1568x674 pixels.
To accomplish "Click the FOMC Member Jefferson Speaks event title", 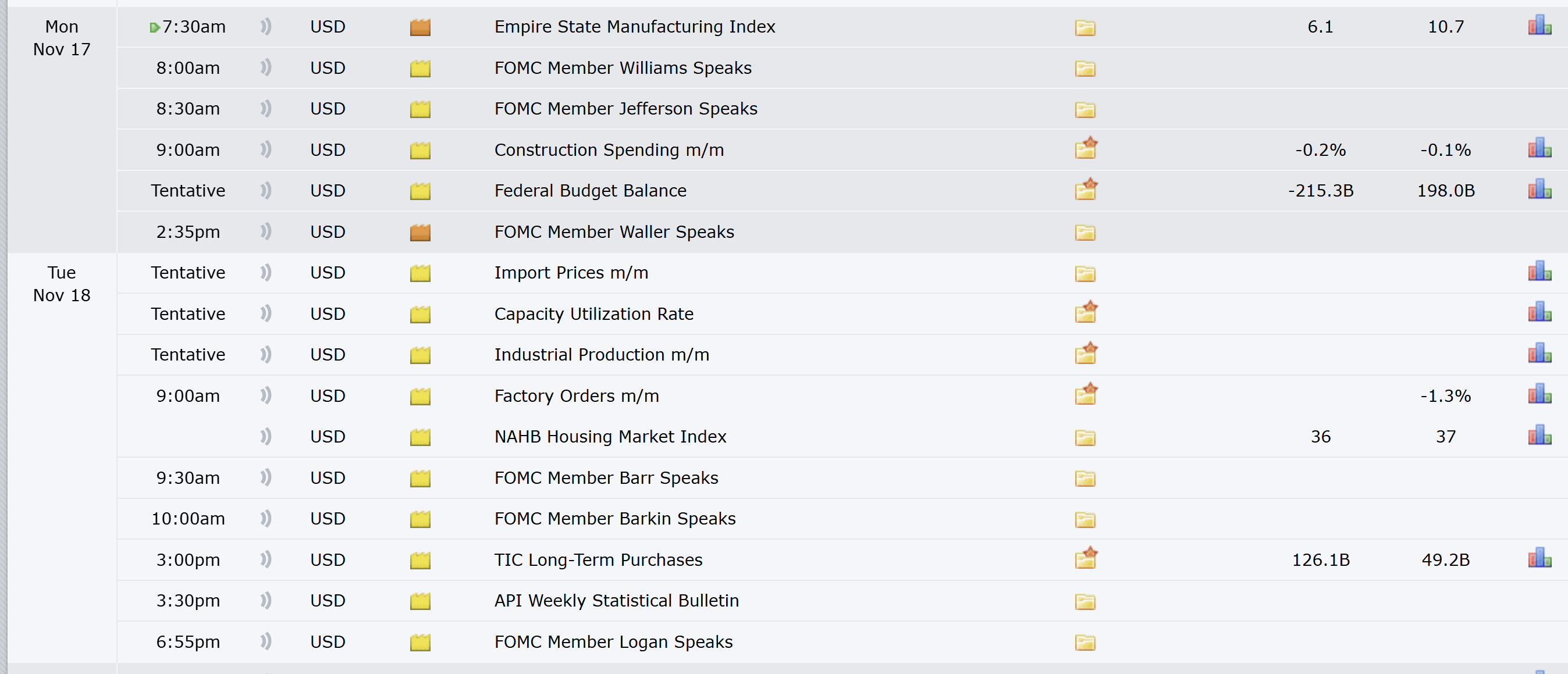I will [625, 108].
